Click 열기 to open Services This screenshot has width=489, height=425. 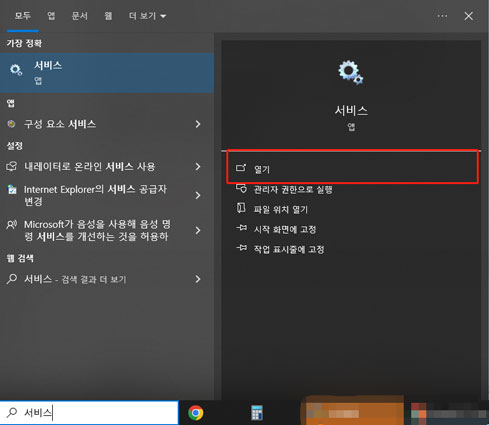[x=352, y=167]
